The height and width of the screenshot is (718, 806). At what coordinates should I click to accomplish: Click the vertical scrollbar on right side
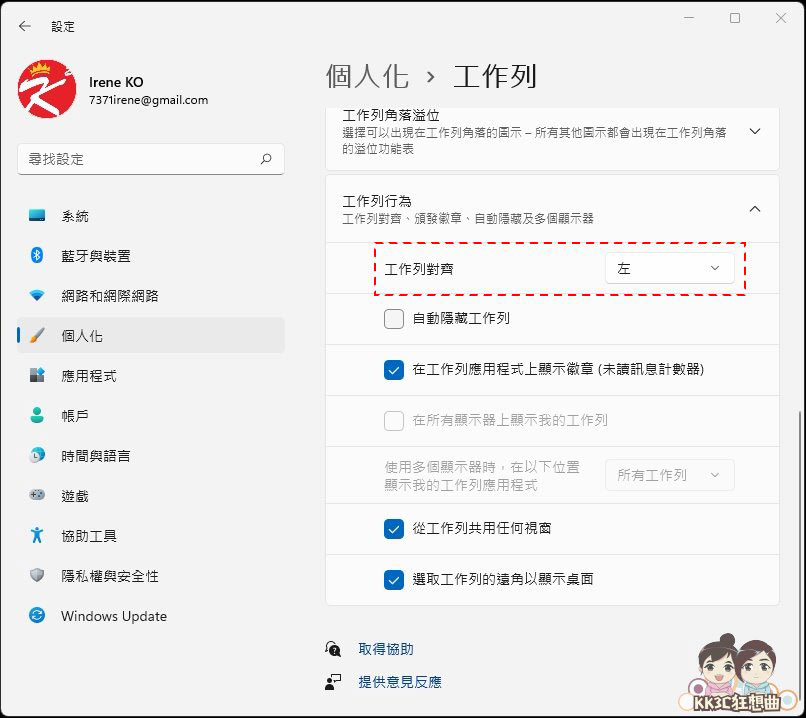798,500
